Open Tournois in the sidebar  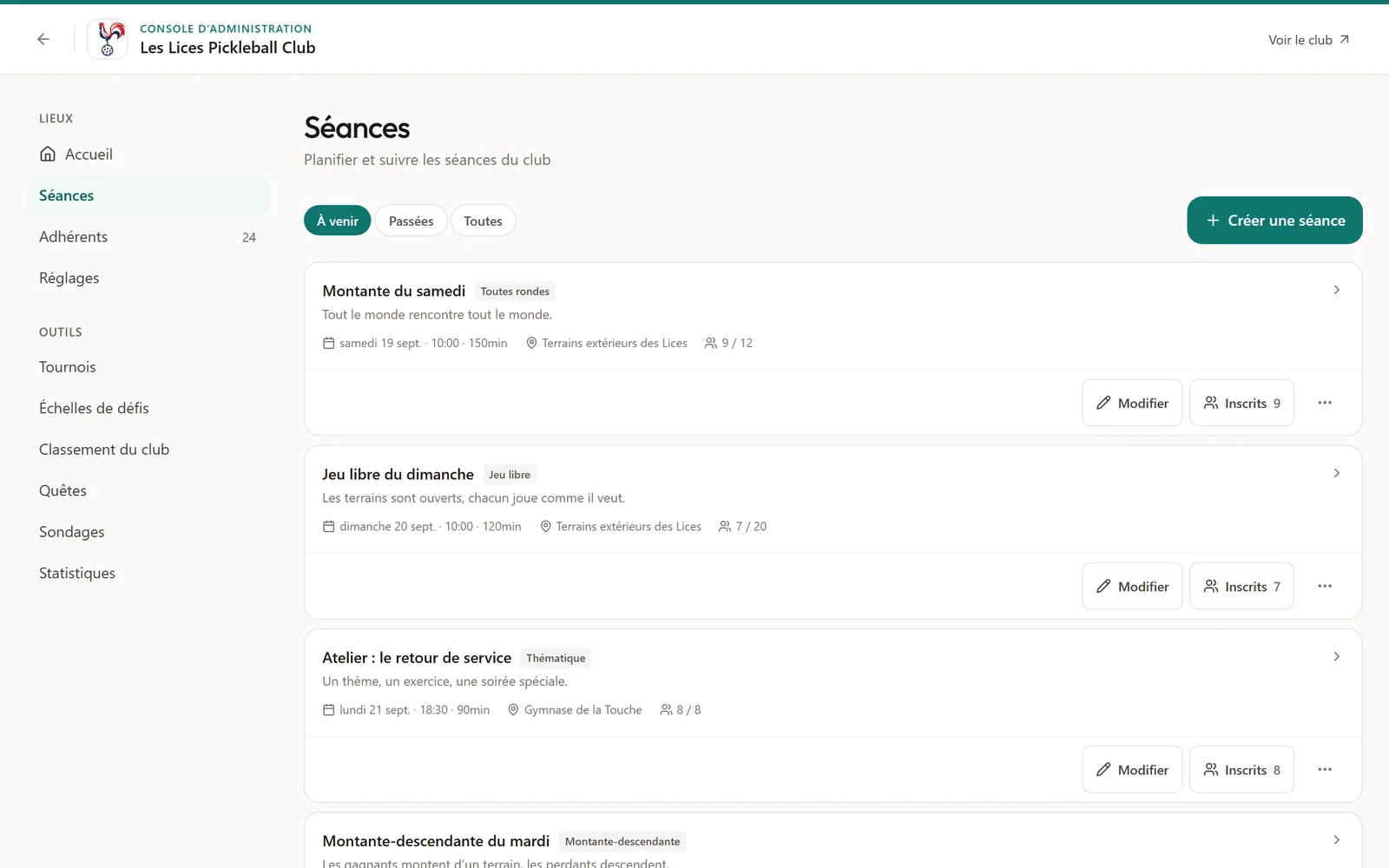pos(148,367)
